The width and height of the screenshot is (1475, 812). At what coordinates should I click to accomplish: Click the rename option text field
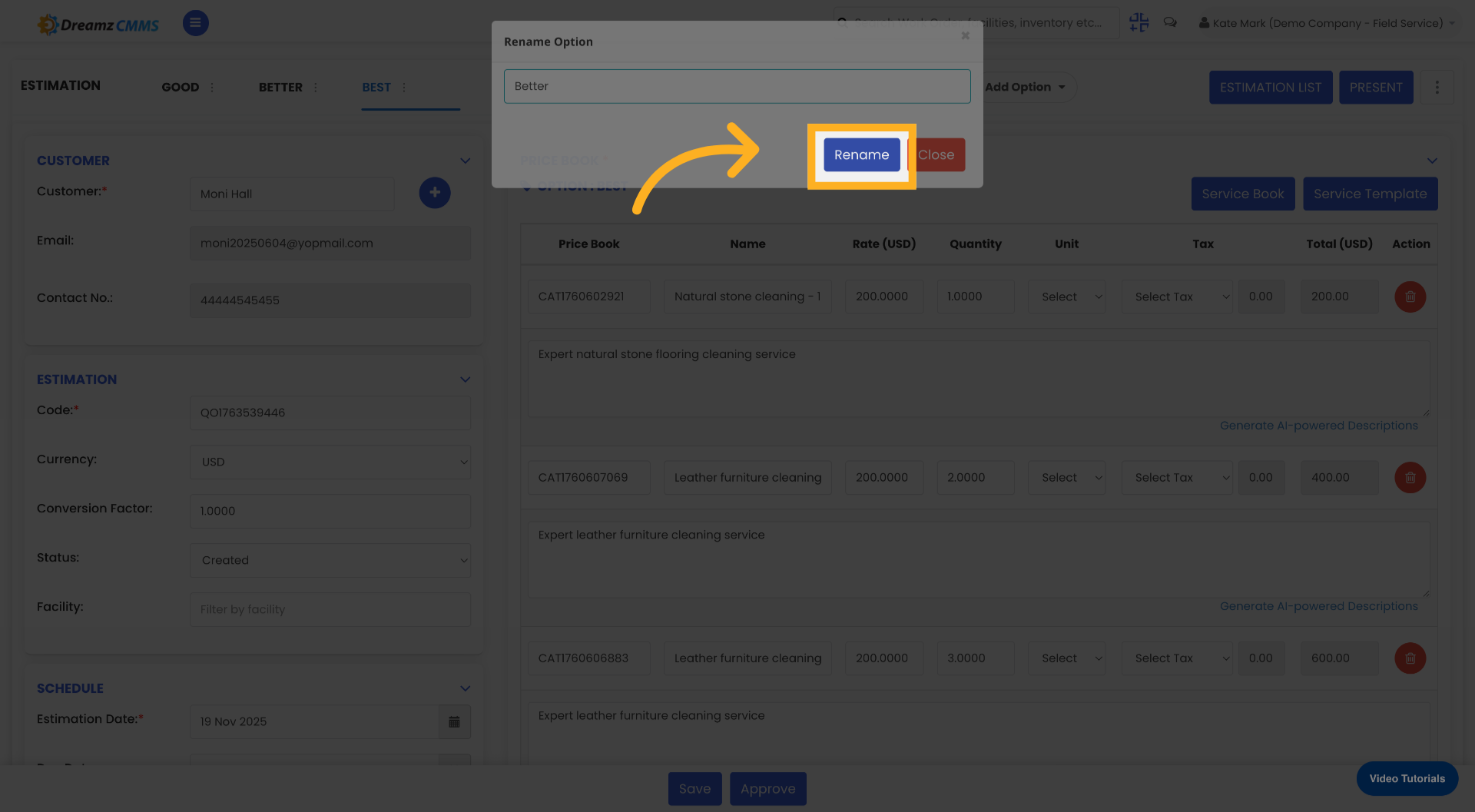click(x=737, y=86)
